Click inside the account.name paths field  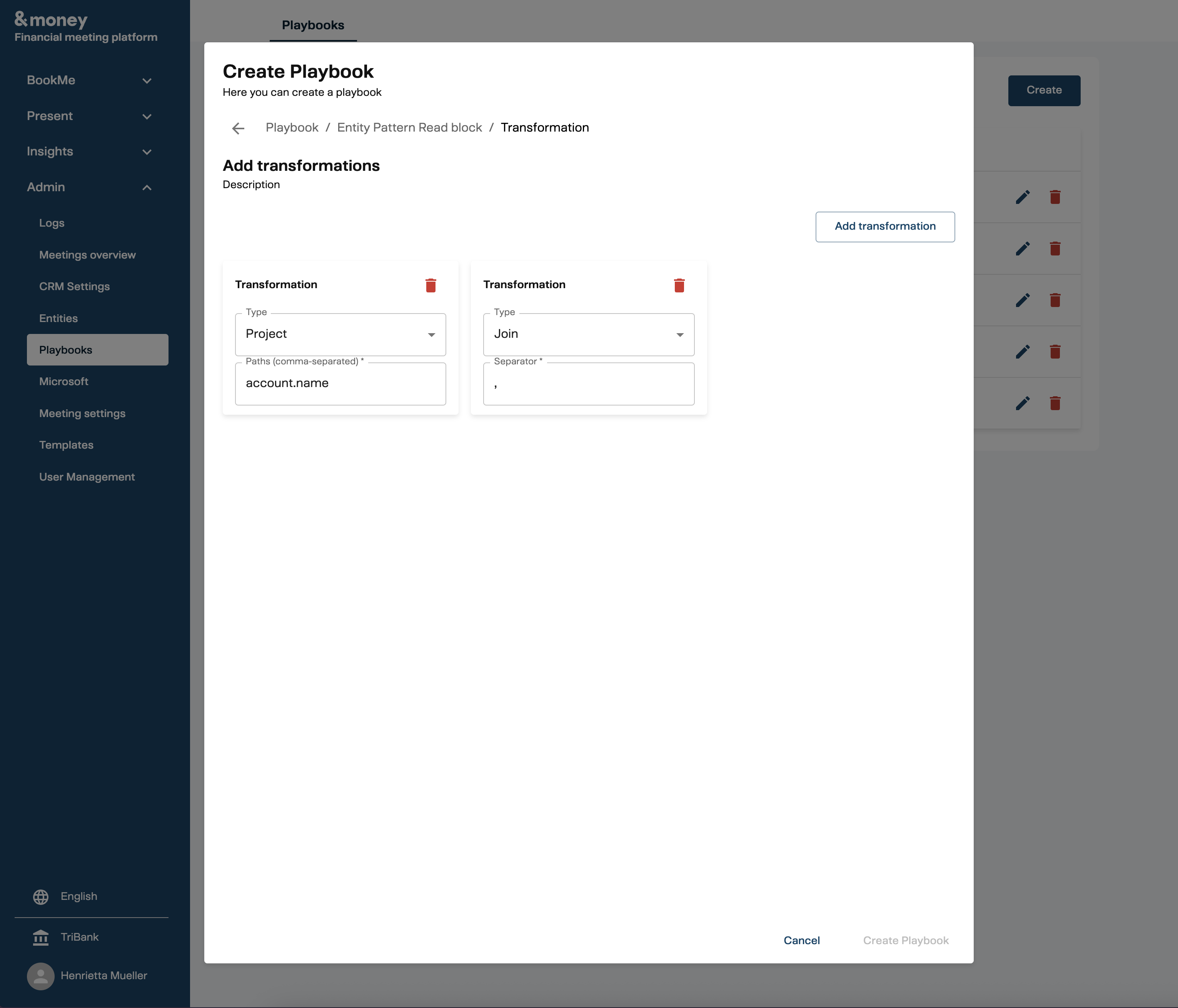(340, 383)
